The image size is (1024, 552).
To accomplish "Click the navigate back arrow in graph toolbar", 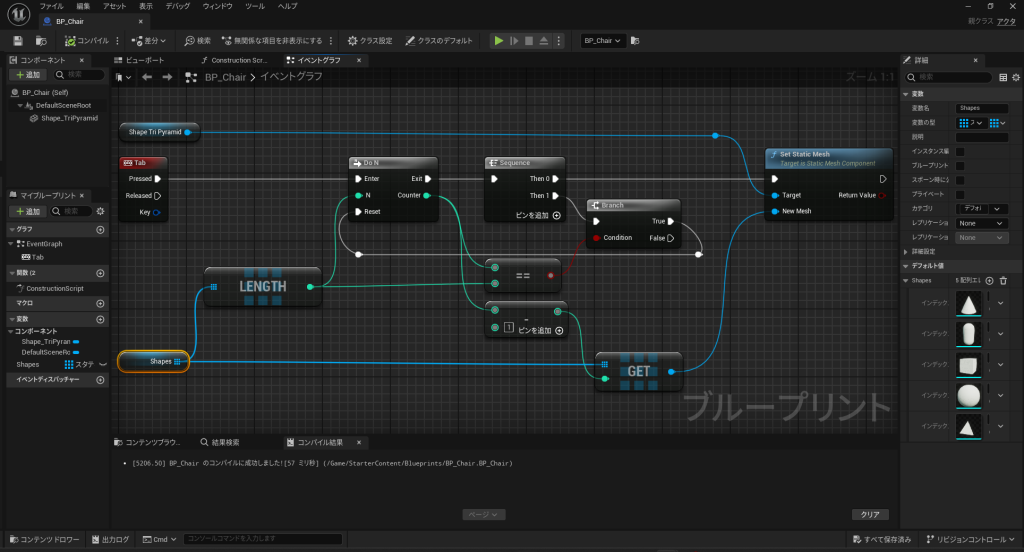I will 147,77.
